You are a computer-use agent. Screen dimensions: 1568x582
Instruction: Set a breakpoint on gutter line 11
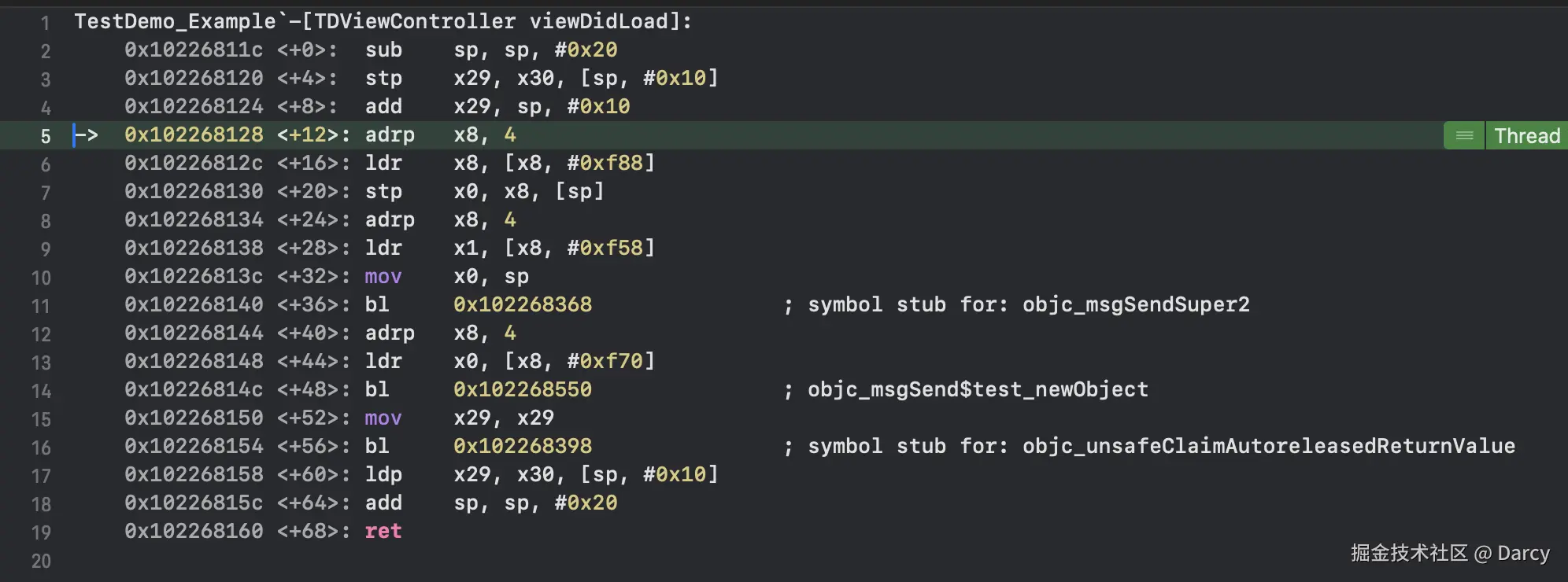point(41,307)
